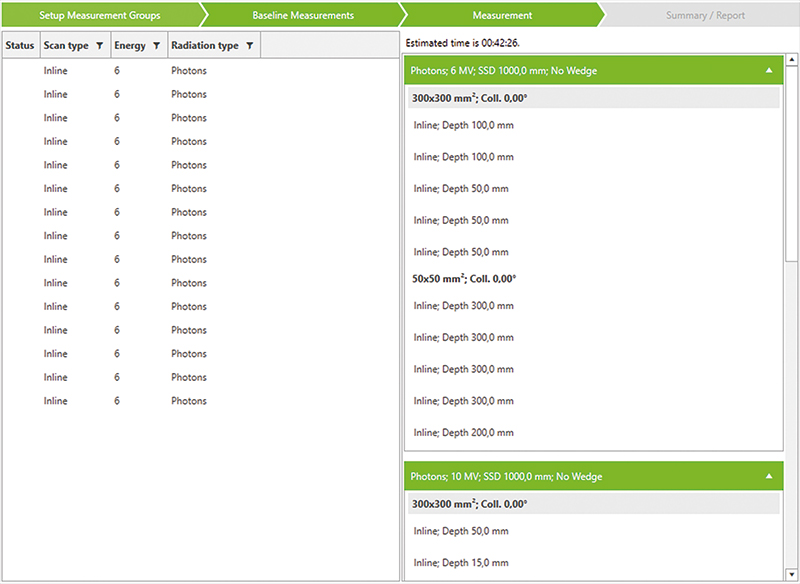Select first 300x300 mm² header under 6 MV
800x584 pixels.
(x=469, y=98)
